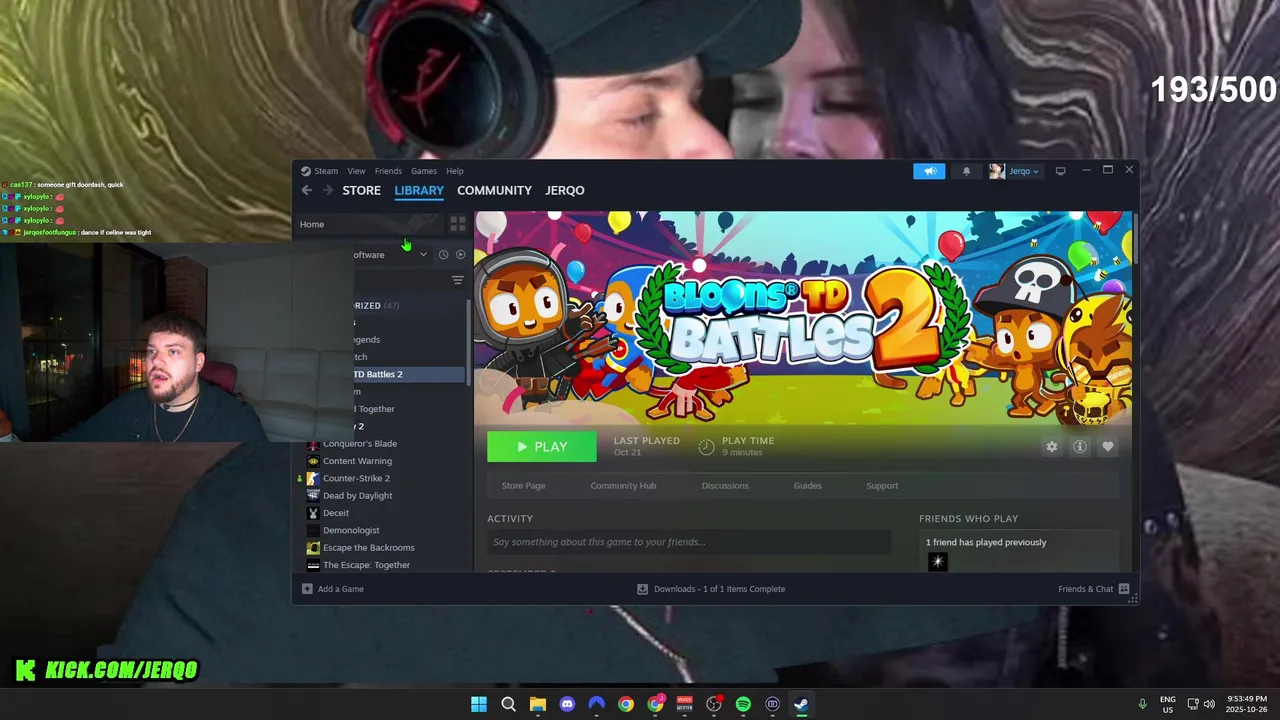Image resolution: width=1280 pixels, height=720 pixels.
Task: Click the Steam announcements megaphone icon
Action: pyautogui.click(x=929, y=171)
